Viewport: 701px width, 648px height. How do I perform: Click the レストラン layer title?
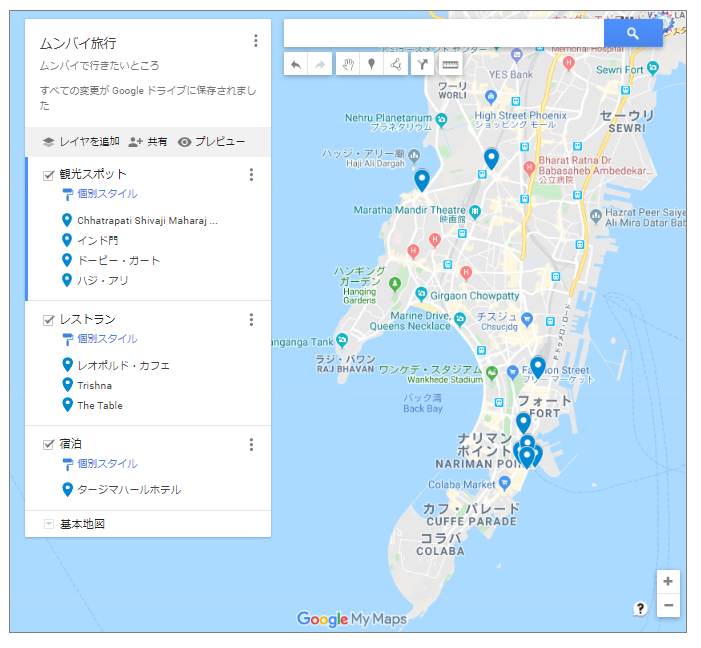click(88, 319)
